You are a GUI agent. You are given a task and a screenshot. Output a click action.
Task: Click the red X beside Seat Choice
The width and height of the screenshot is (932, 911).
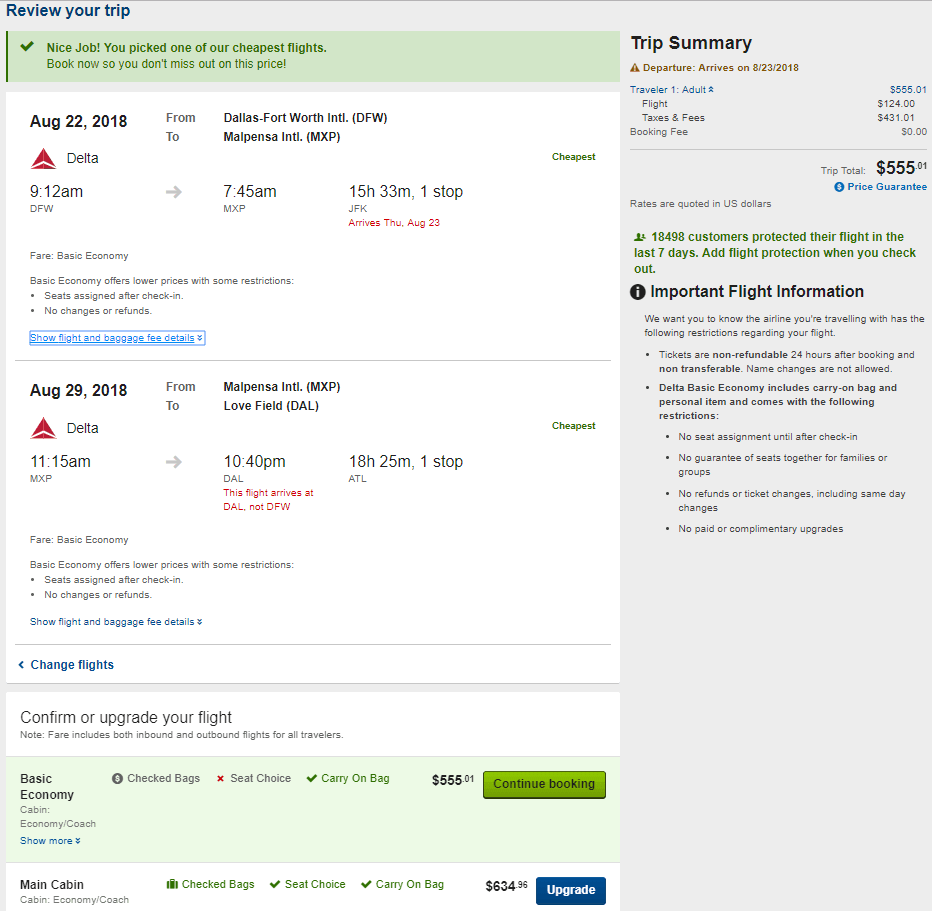coord(221,778)
